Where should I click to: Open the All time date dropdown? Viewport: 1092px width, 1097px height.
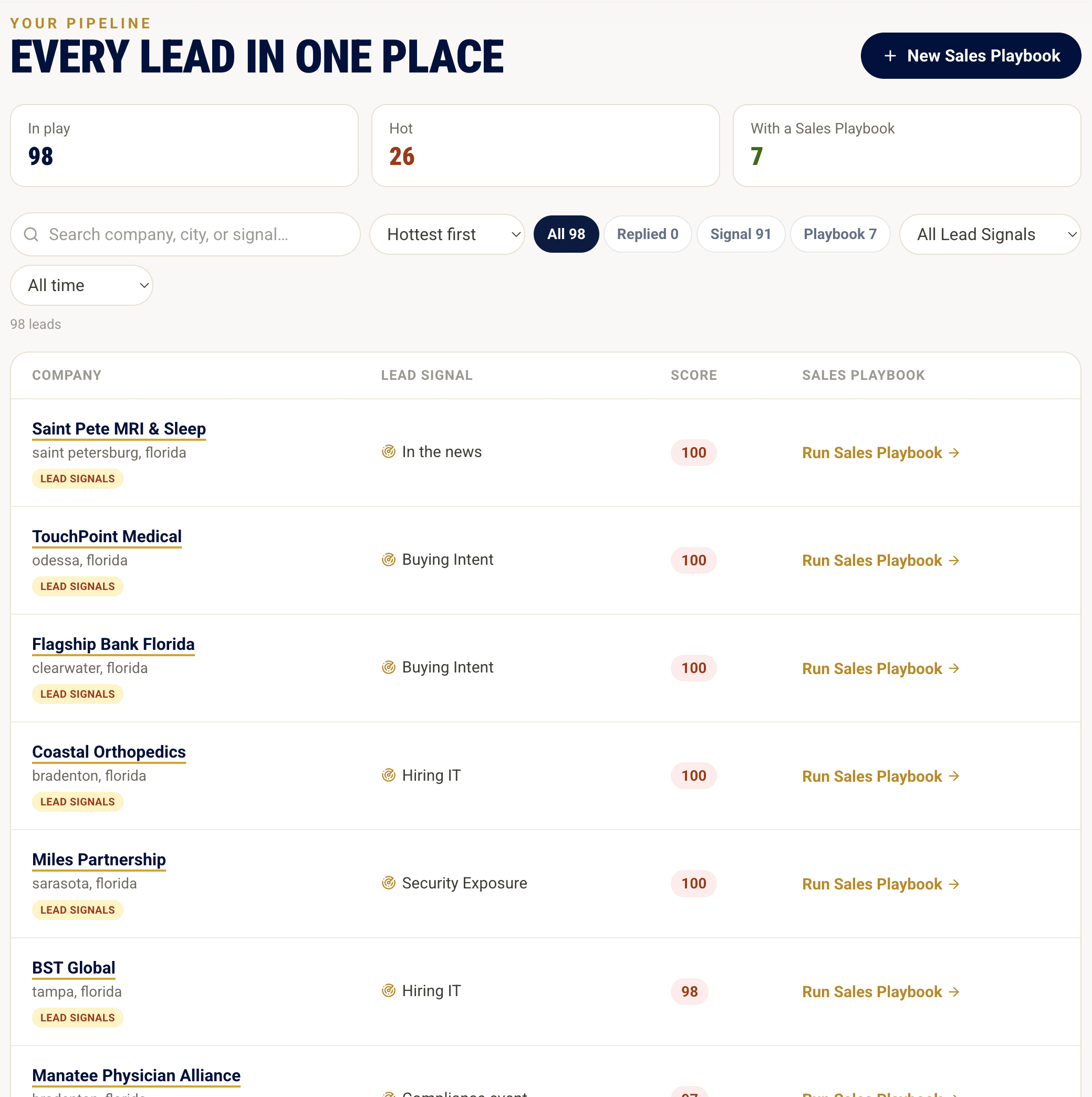pos(82,285)
